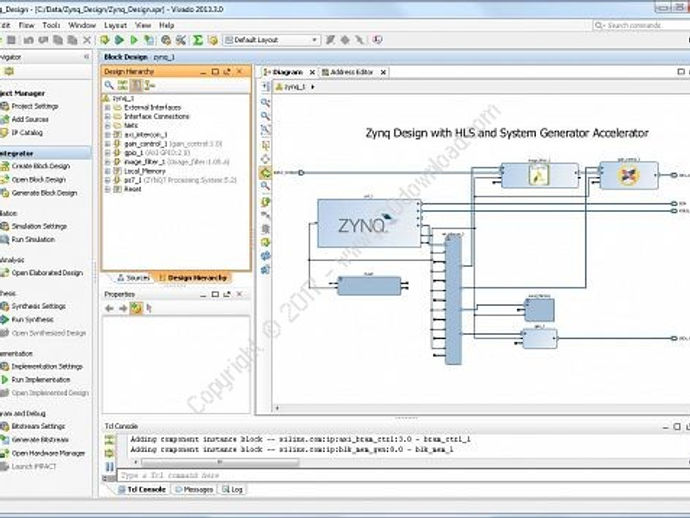This screenshot has width=690, height=518.
Task: Click the forward arrow in the Properties panel
Action: click(x=123, y=309)
